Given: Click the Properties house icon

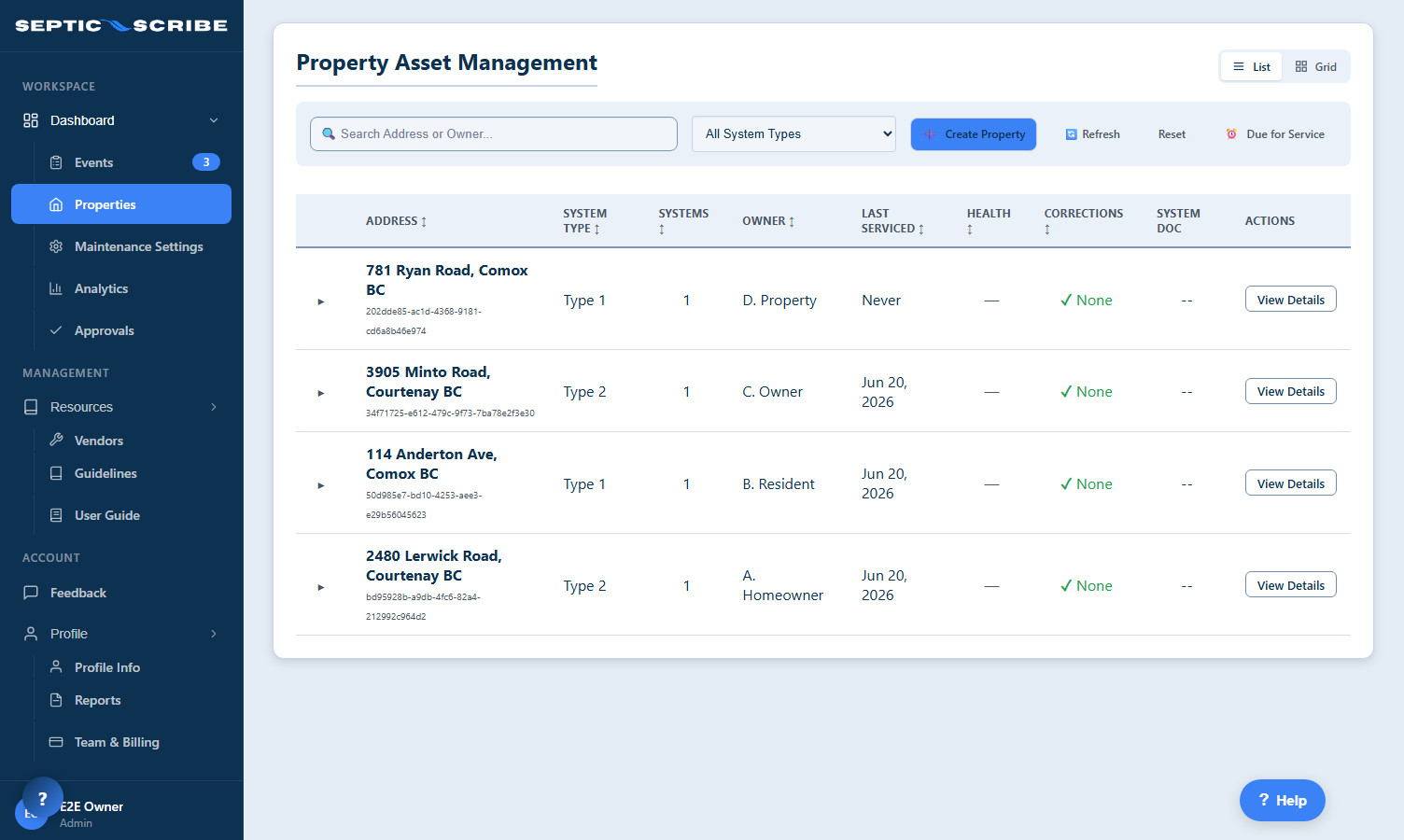Looking at the screenshot, I should (x=56, y=204).
